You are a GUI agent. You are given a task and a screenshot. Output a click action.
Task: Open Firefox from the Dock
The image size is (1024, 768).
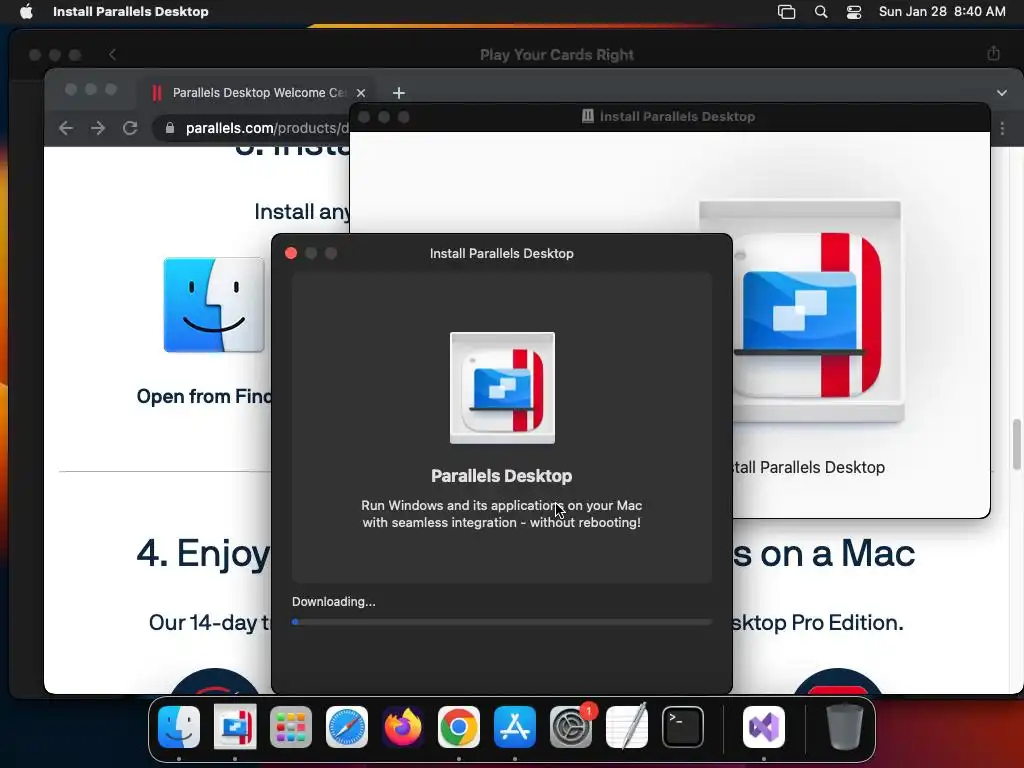pyautogui.click(x=403, y=727)
